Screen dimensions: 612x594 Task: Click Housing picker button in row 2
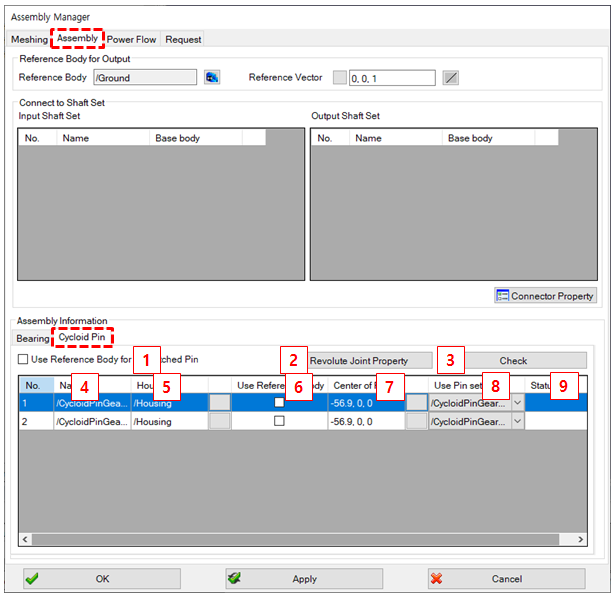[220, 421]
